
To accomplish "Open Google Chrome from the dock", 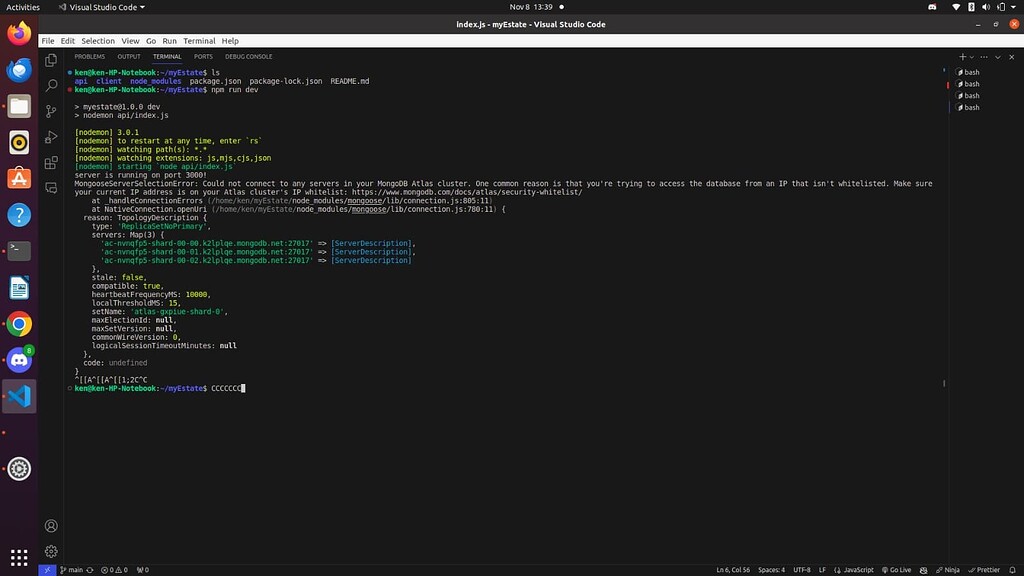I will pos(19,324).
